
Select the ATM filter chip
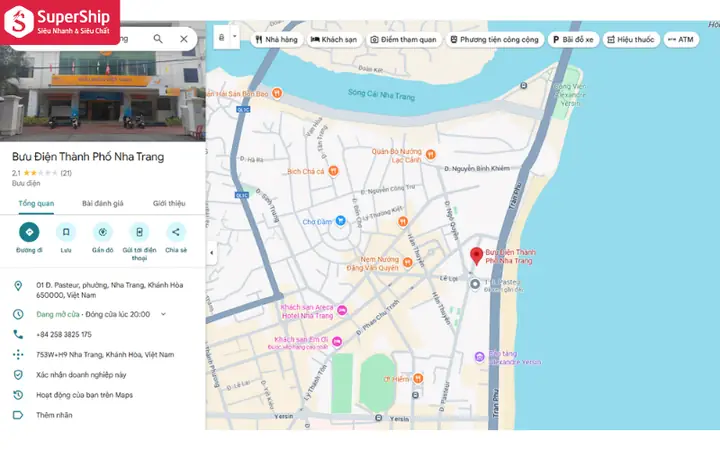tap(681, 39)
